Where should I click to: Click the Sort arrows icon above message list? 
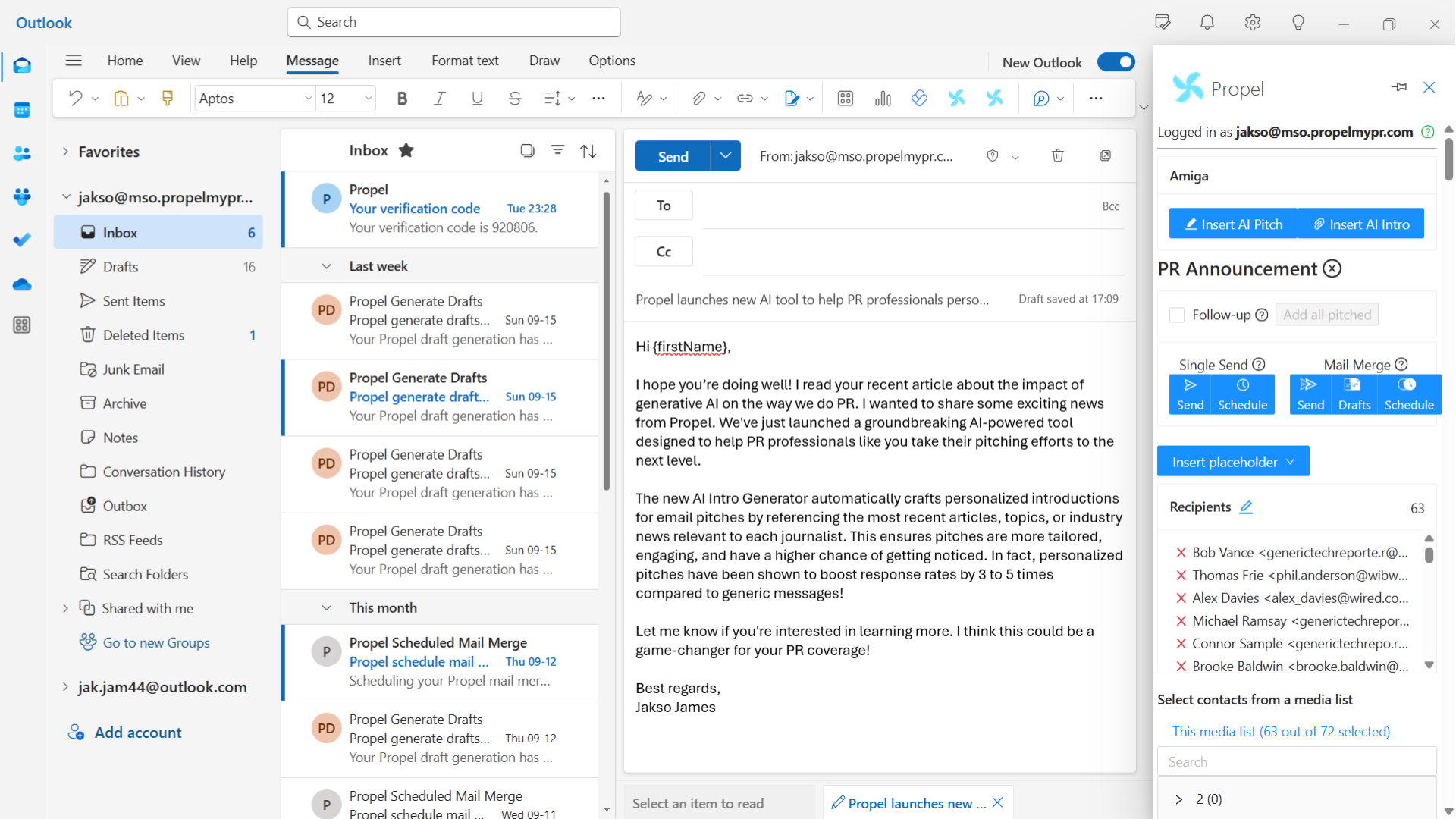tap(588, 151)
